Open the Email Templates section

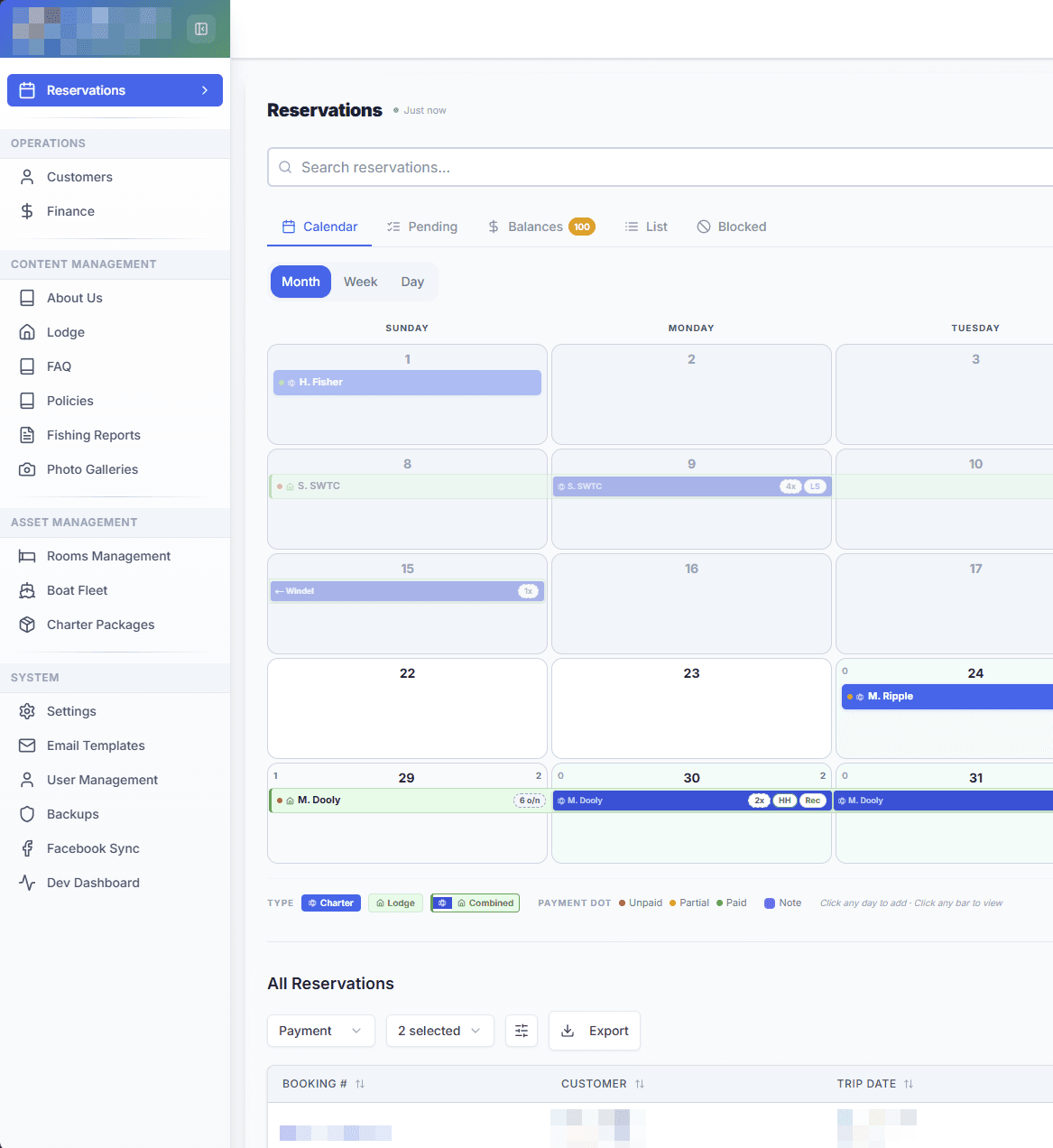point(96,745)
